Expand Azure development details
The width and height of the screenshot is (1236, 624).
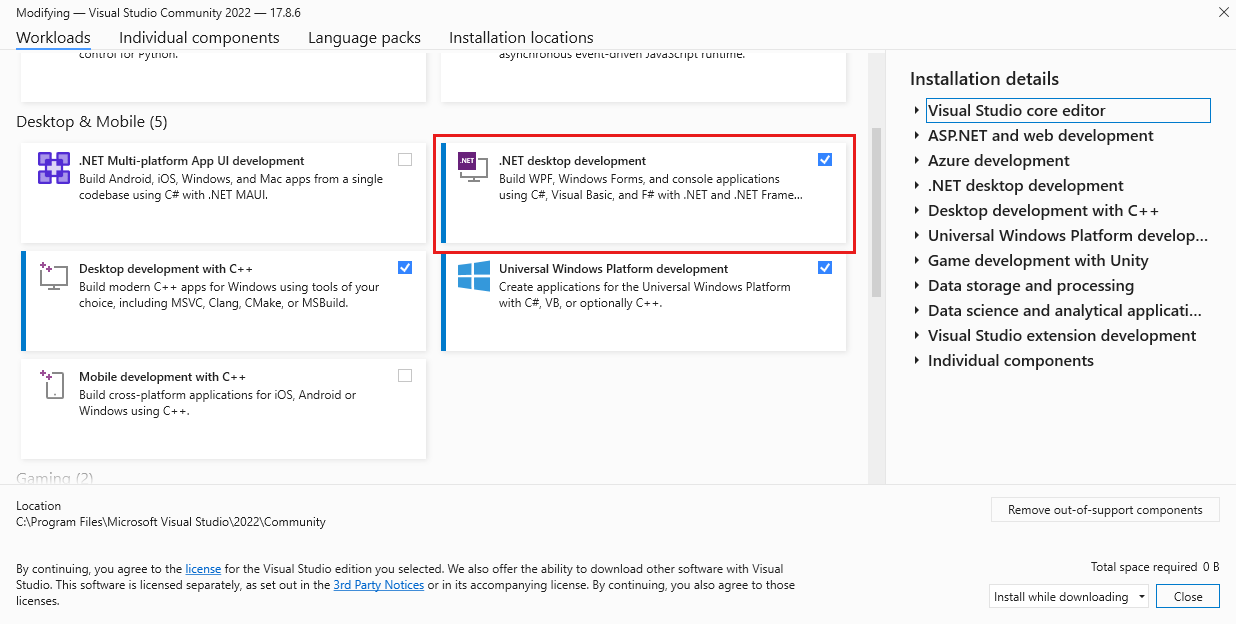click(x=917, y=161)
